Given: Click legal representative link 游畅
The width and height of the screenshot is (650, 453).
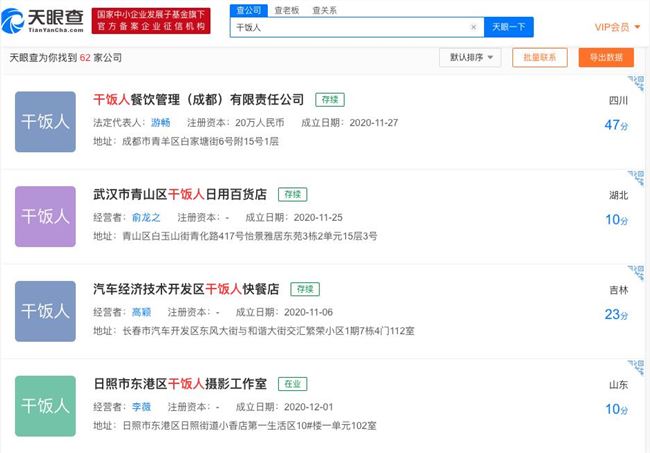Looking at the screenshot, I should pyautogui.click(x=160, y=123).
